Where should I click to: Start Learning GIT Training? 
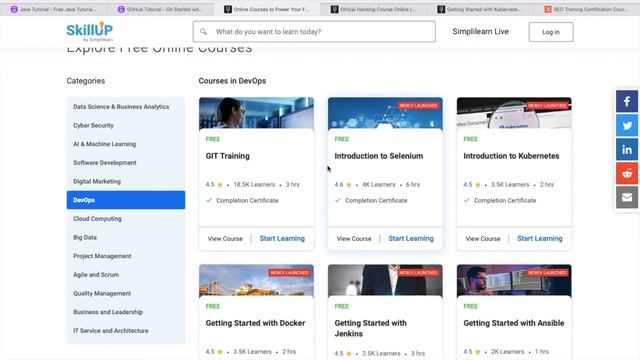282,238
